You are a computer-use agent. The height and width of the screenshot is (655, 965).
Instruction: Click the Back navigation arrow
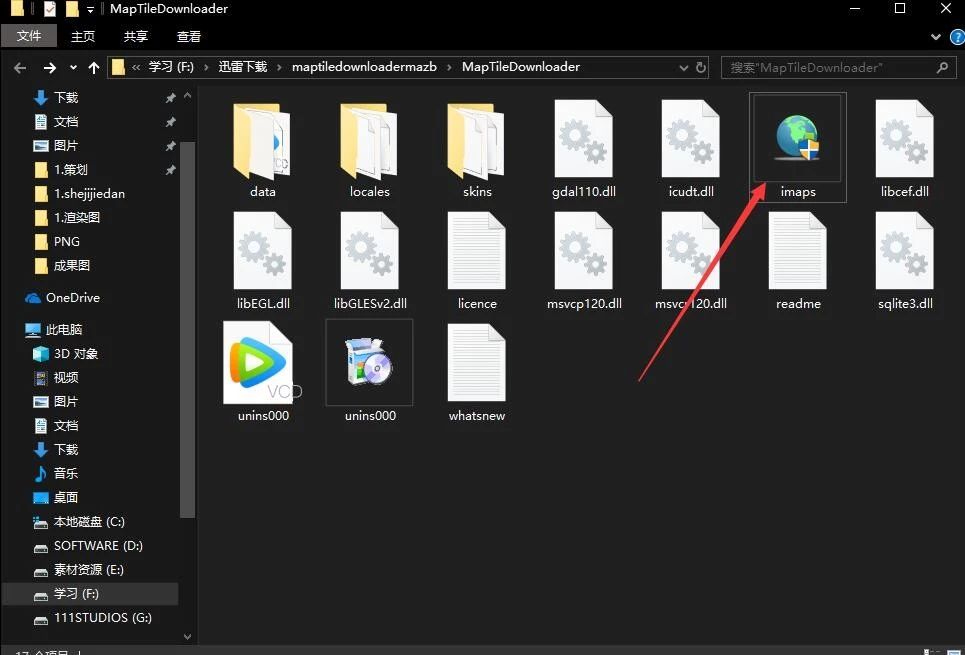(x=20, y=68)
